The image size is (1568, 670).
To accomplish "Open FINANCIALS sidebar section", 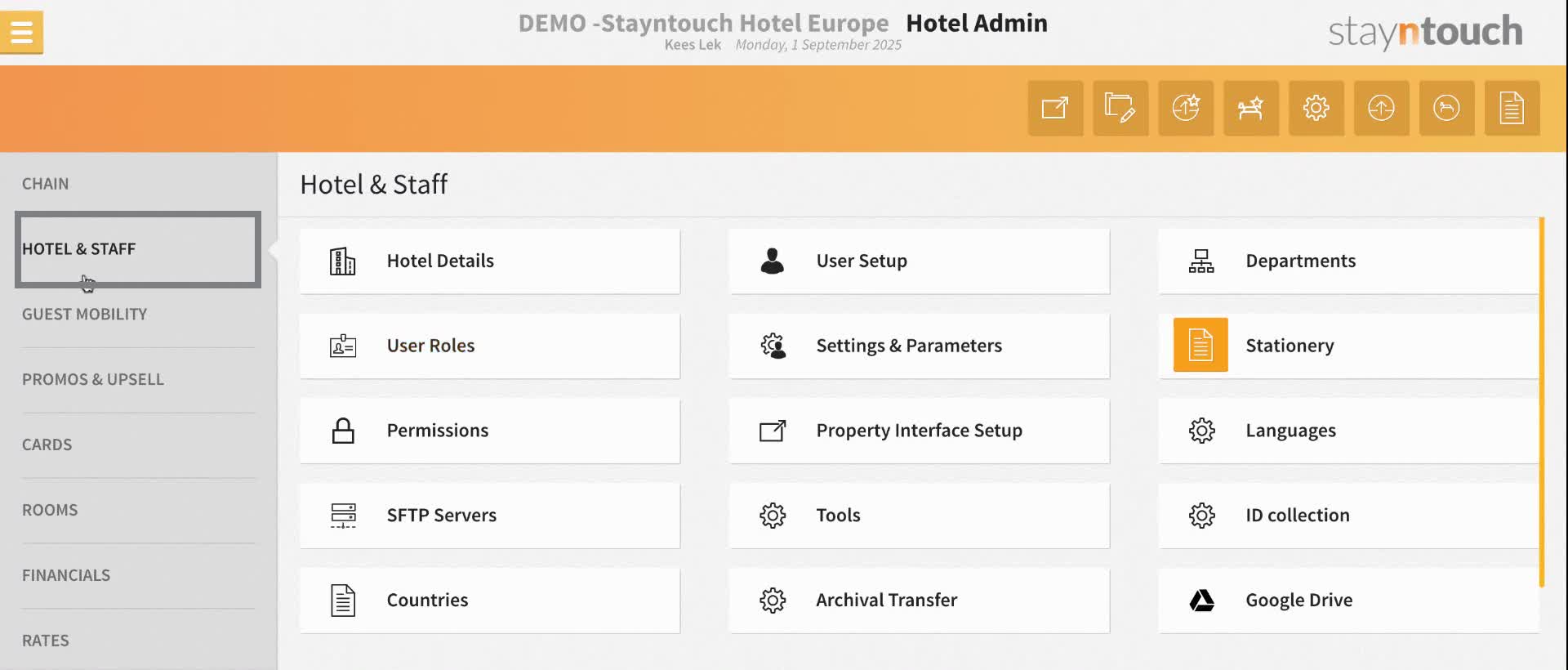I will coord(66,576).
